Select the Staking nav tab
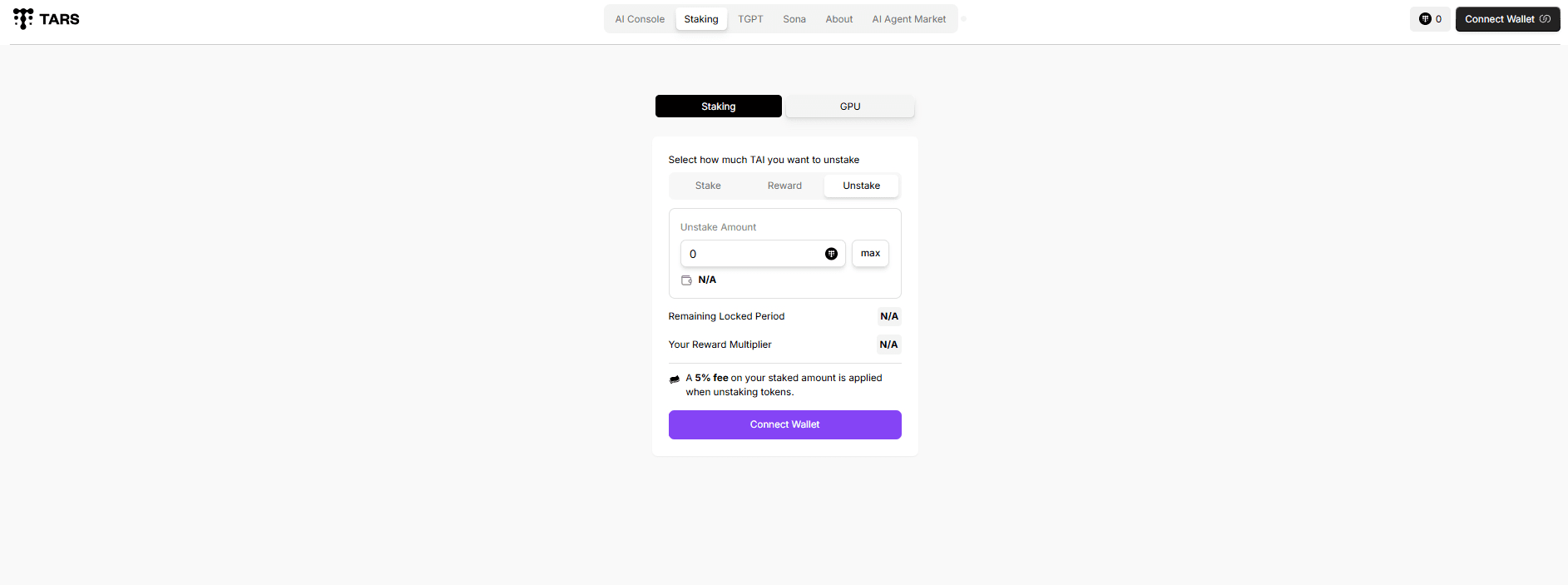Image resolution: width=1568 pixels, height=585 pixels. click(x=701, y=19)
